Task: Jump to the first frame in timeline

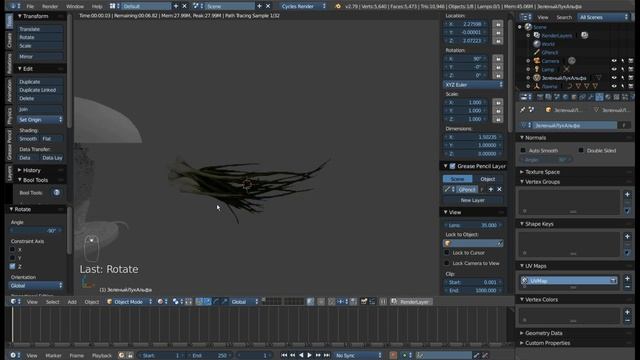Action: (284, 356)
